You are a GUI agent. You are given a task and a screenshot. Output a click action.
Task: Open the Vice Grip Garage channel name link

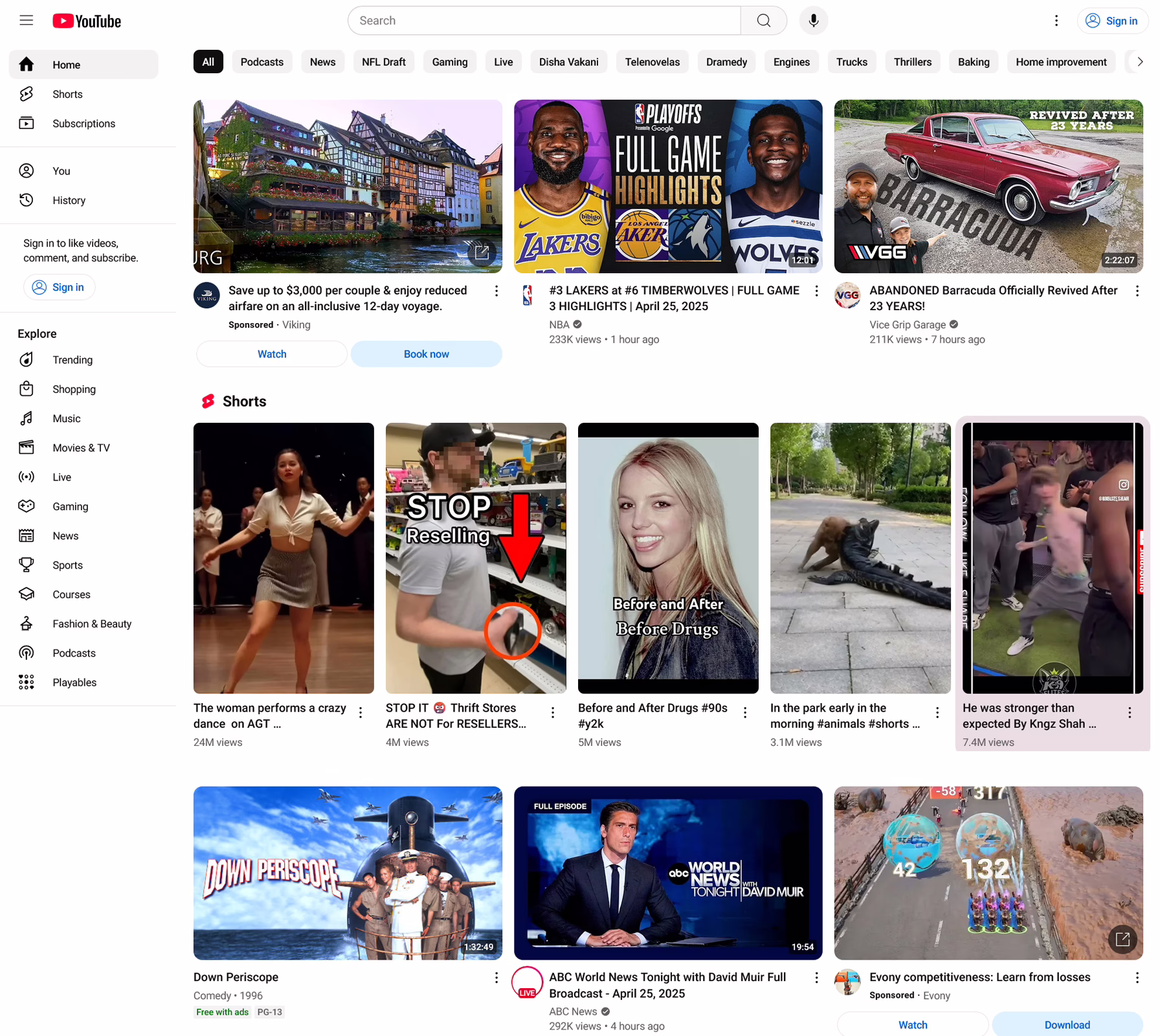pyautogui.click(x=908, y=324)
